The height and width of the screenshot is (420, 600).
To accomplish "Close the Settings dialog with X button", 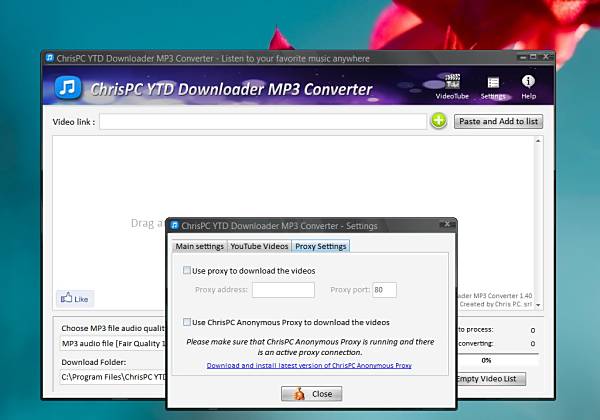I will pos(447,224).
